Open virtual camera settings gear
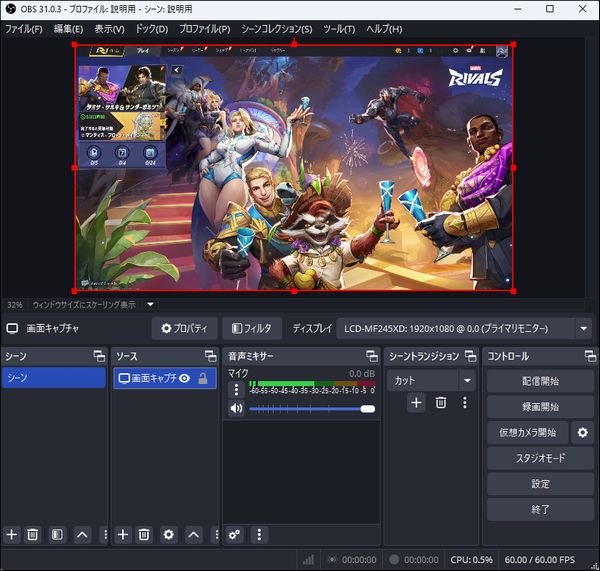600x571 pixels. click(x=583, y=432)
